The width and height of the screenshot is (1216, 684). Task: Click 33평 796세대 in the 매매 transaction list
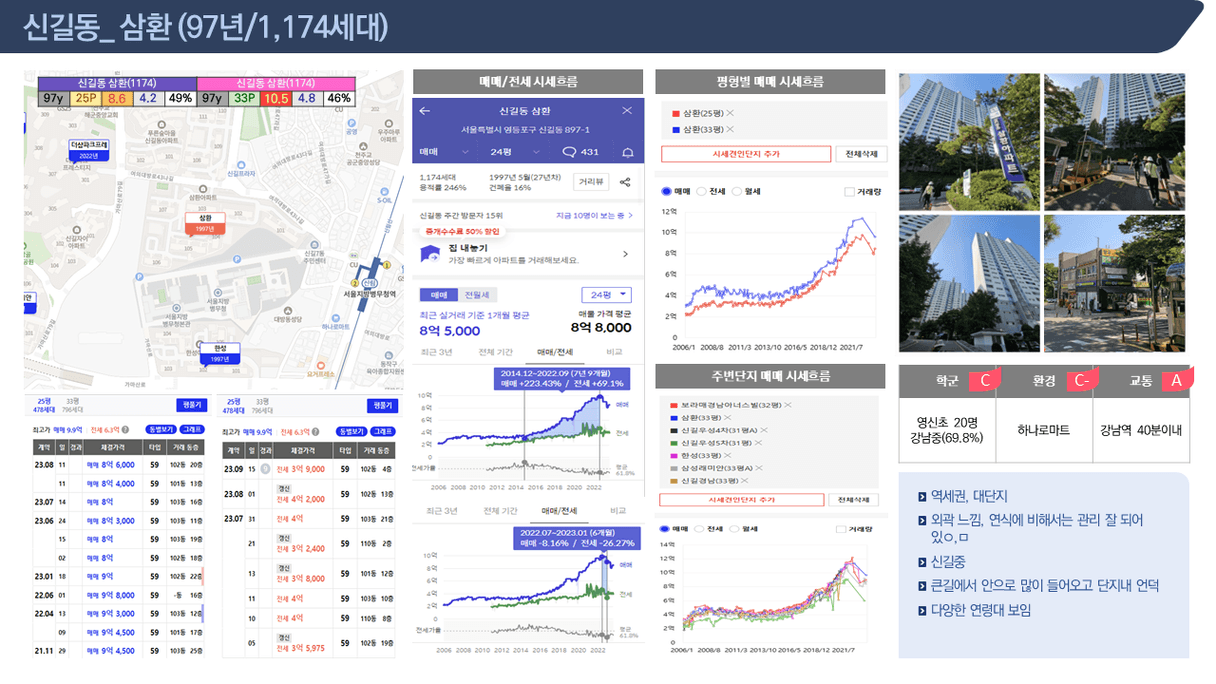[x=73, y=404]
